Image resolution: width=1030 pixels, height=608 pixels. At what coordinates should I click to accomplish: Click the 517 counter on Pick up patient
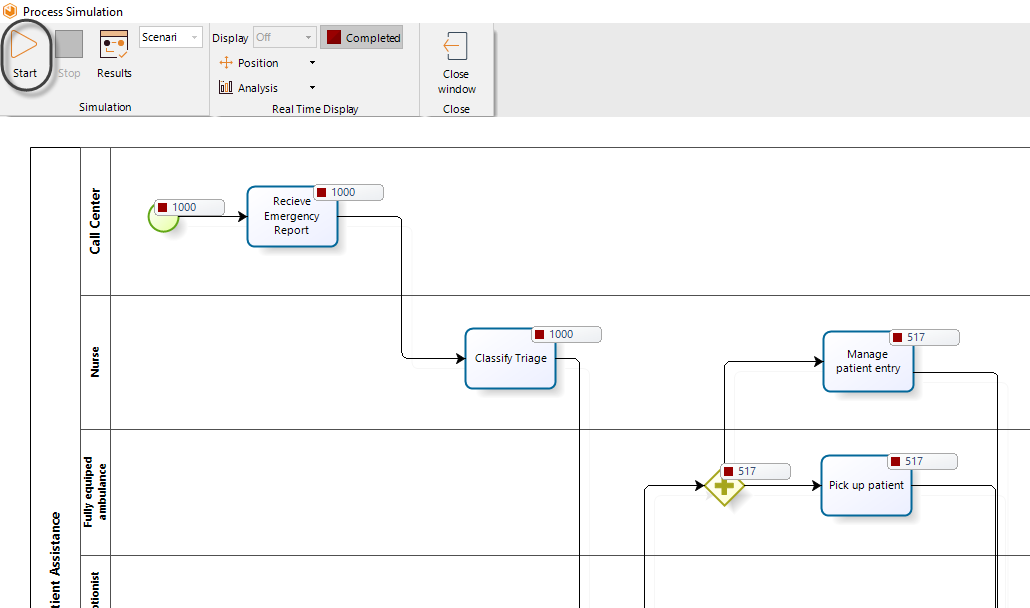coord(923,462)
